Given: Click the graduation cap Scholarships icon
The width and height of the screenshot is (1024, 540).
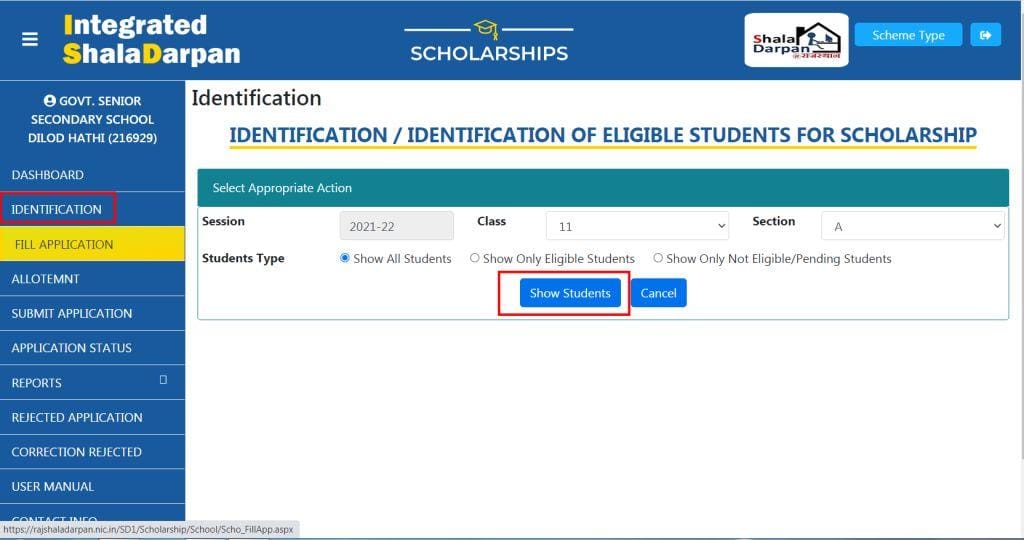Looking at the screenshot, I should point(488,28).
